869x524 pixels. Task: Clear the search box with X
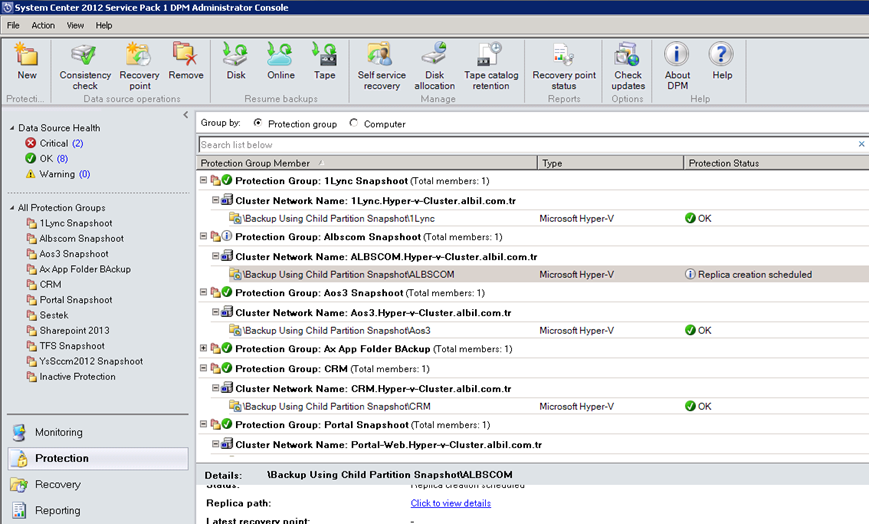(861, 144)
